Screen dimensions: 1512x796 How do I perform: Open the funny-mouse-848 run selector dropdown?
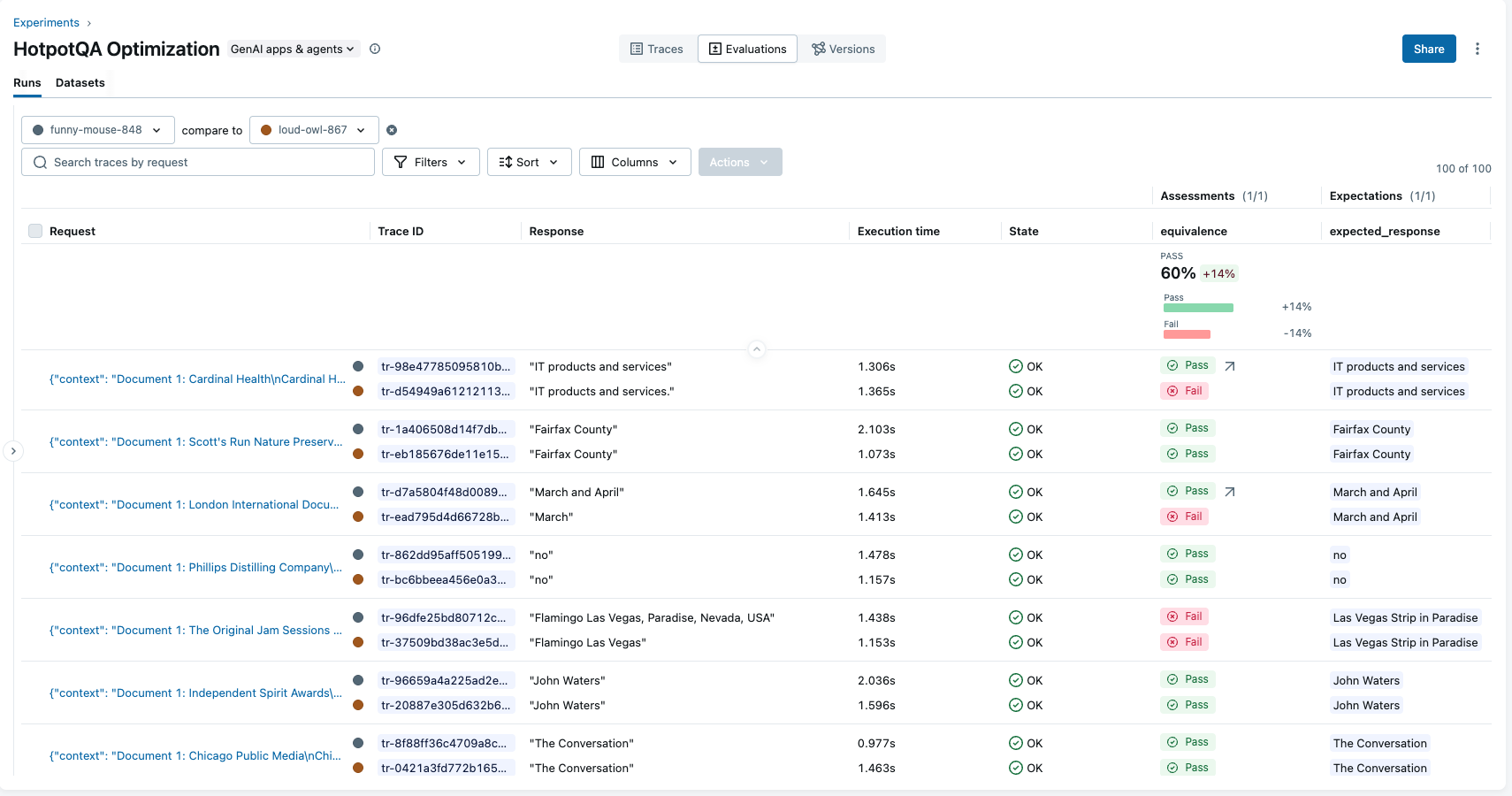point(97,129)
